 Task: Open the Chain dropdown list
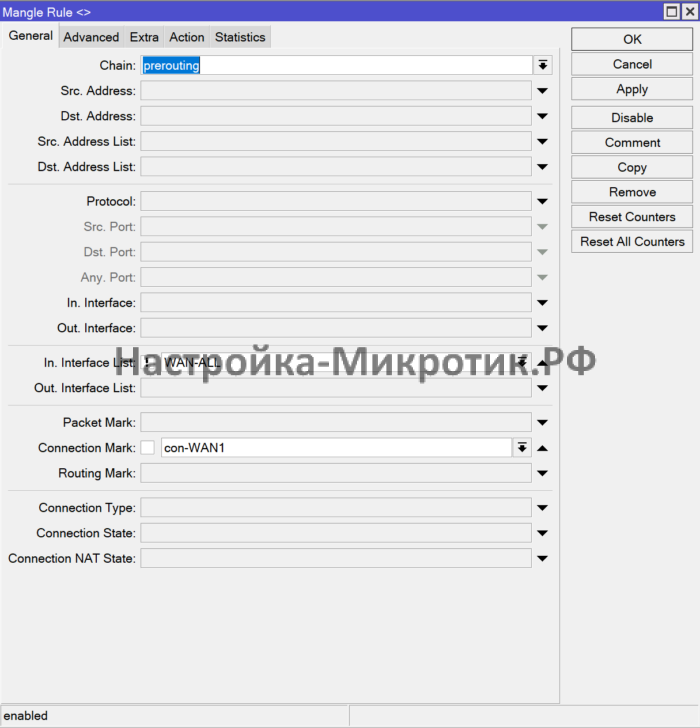pos(542,65)
